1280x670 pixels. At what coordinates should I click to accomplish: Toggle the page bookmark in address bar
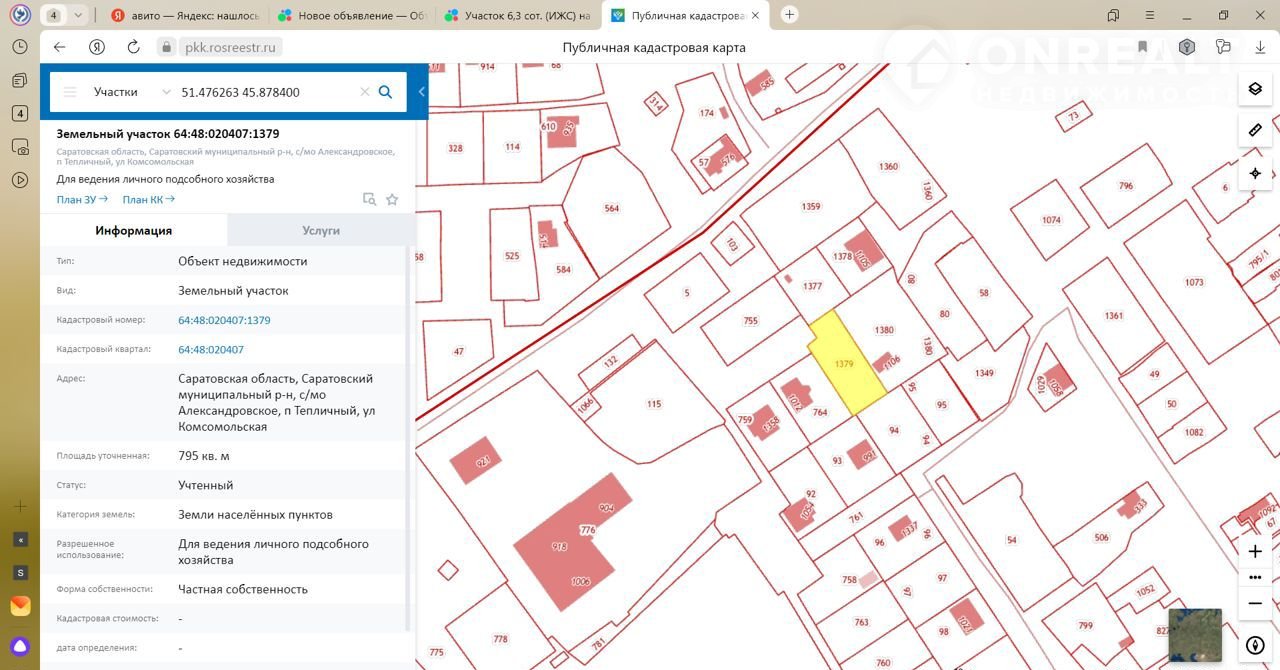pos(1142,47)
